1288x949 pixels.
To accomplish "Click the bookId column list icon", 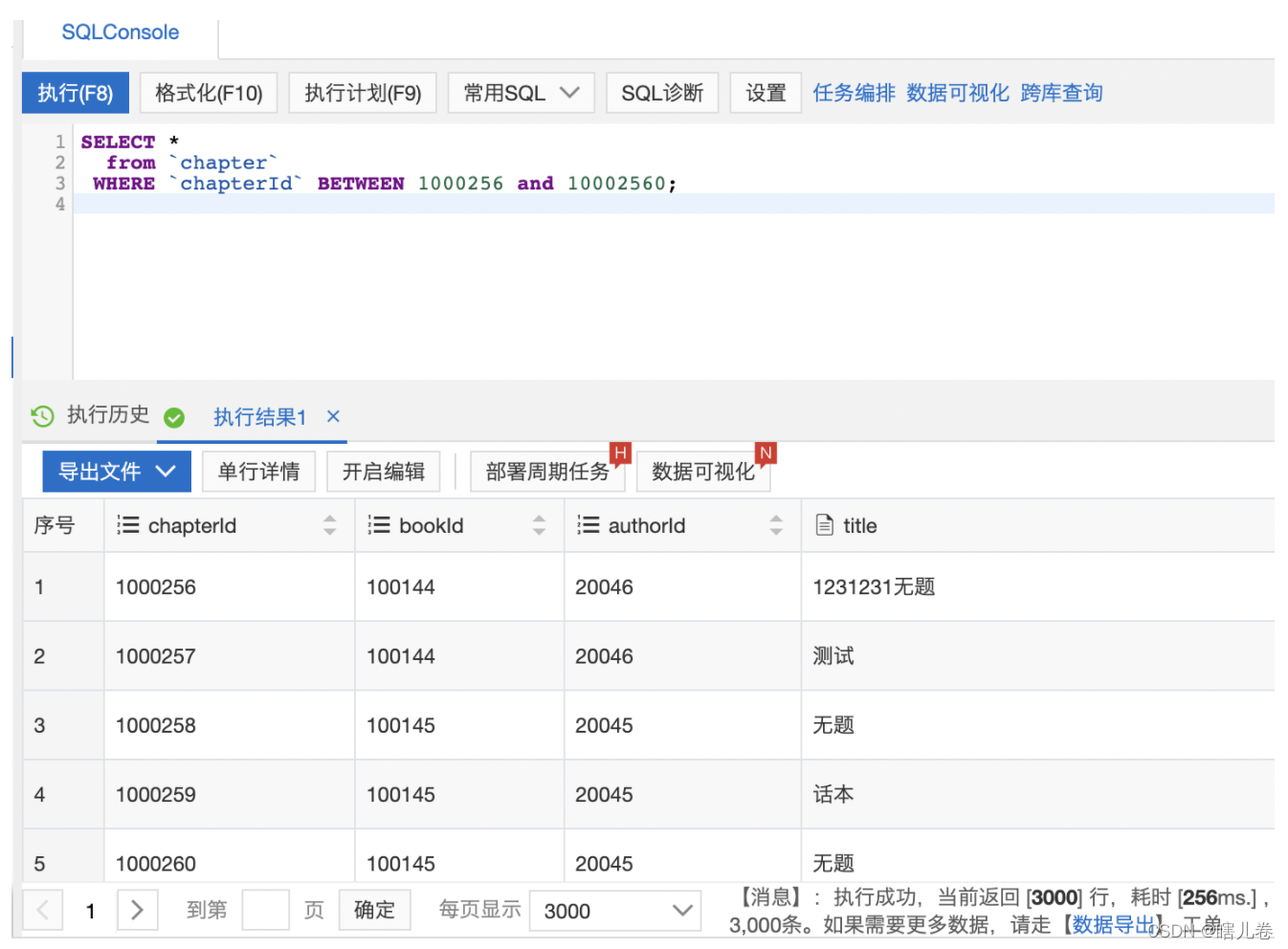I will (x=379, y=525).
